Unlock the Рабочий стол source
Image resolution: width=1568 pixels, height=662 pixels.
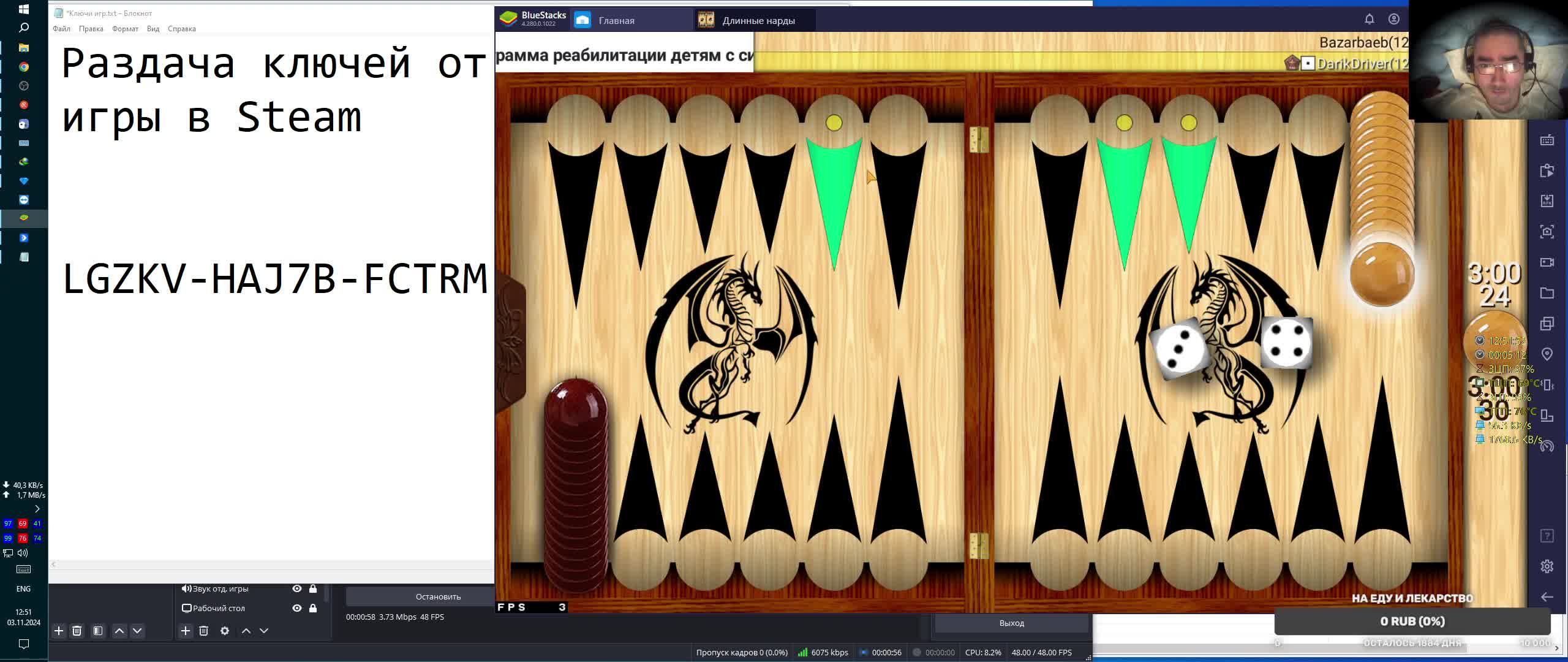[313, 608]
